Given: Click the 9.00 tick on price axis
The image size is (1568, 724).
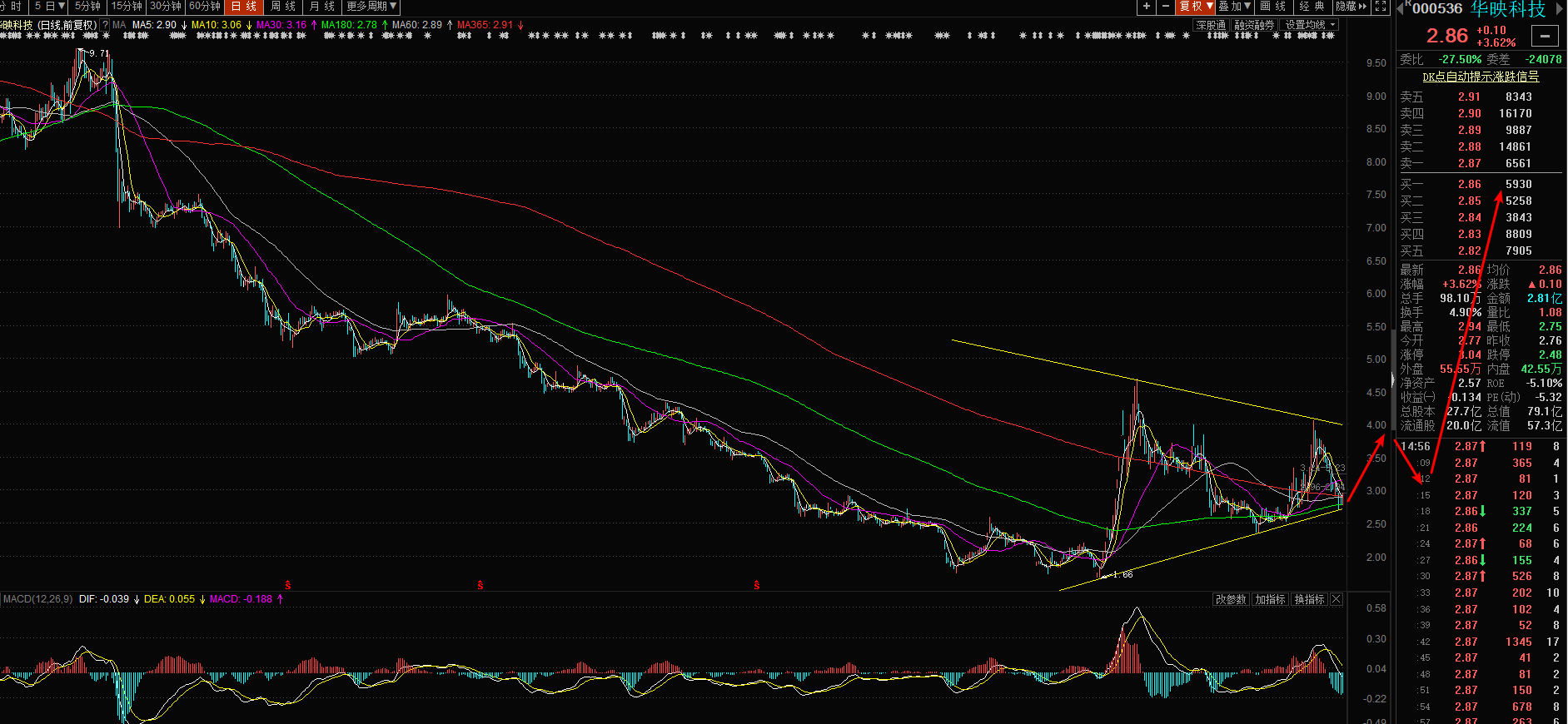Looking at the screenshot, I should pyautogui.click(x=1376, y=96).
